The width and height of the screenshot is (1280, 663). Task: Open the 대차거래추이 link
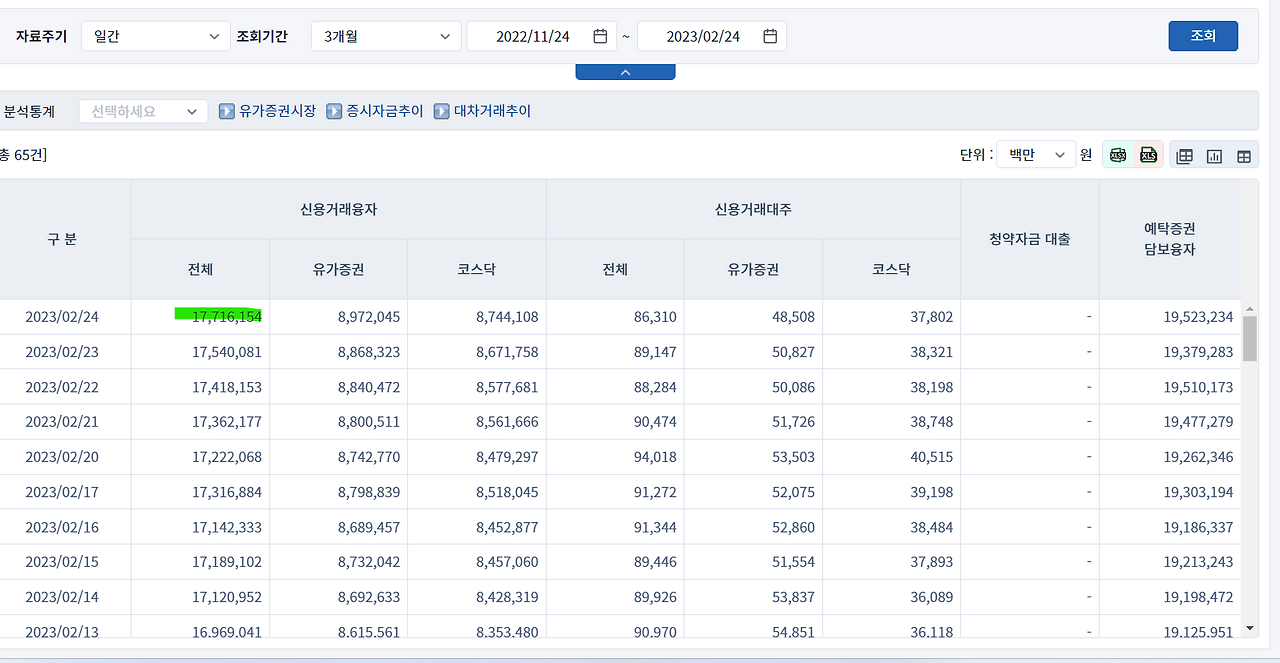(x=490, y=111)
